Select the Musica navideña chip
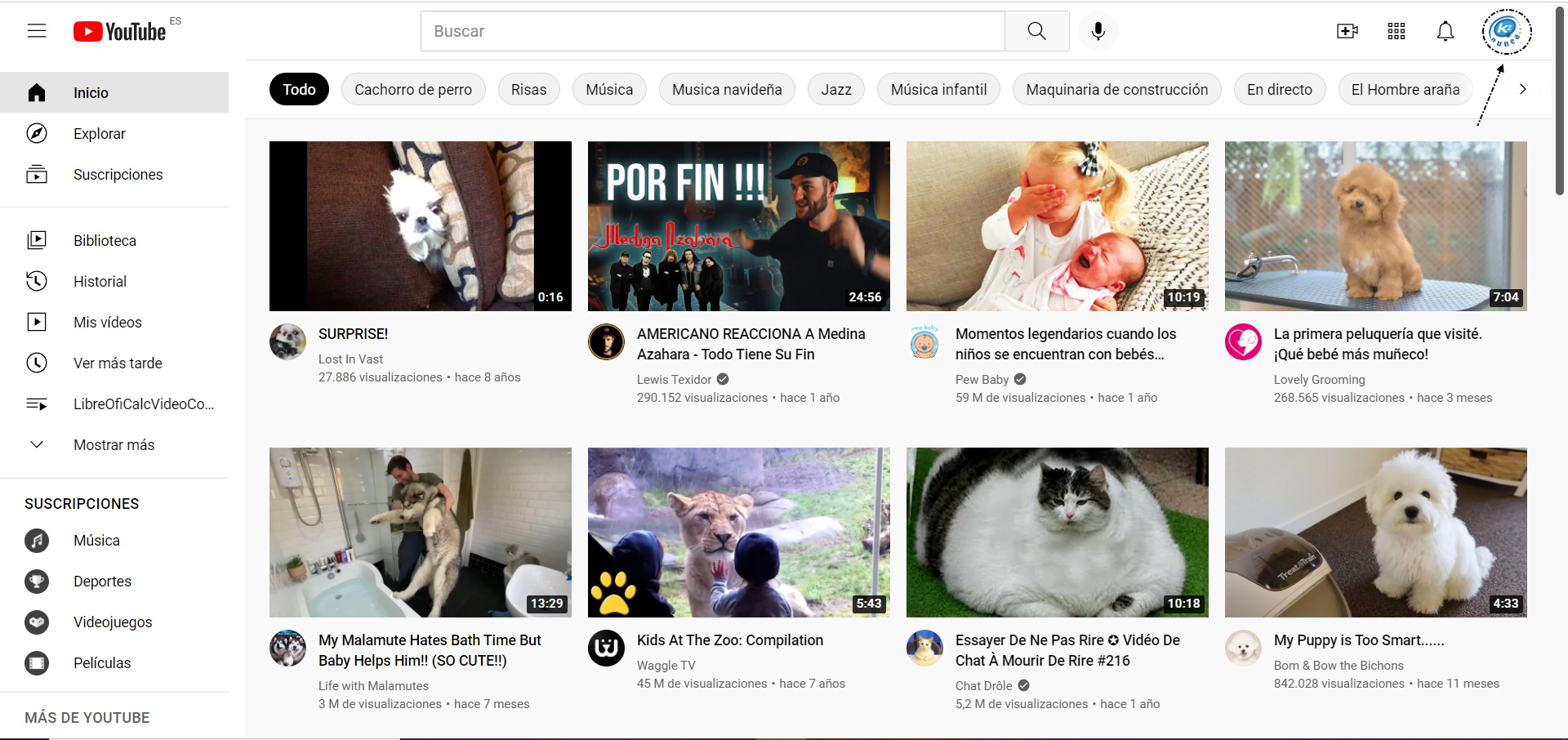The image size is (1568, 740). tap(727, 89)
